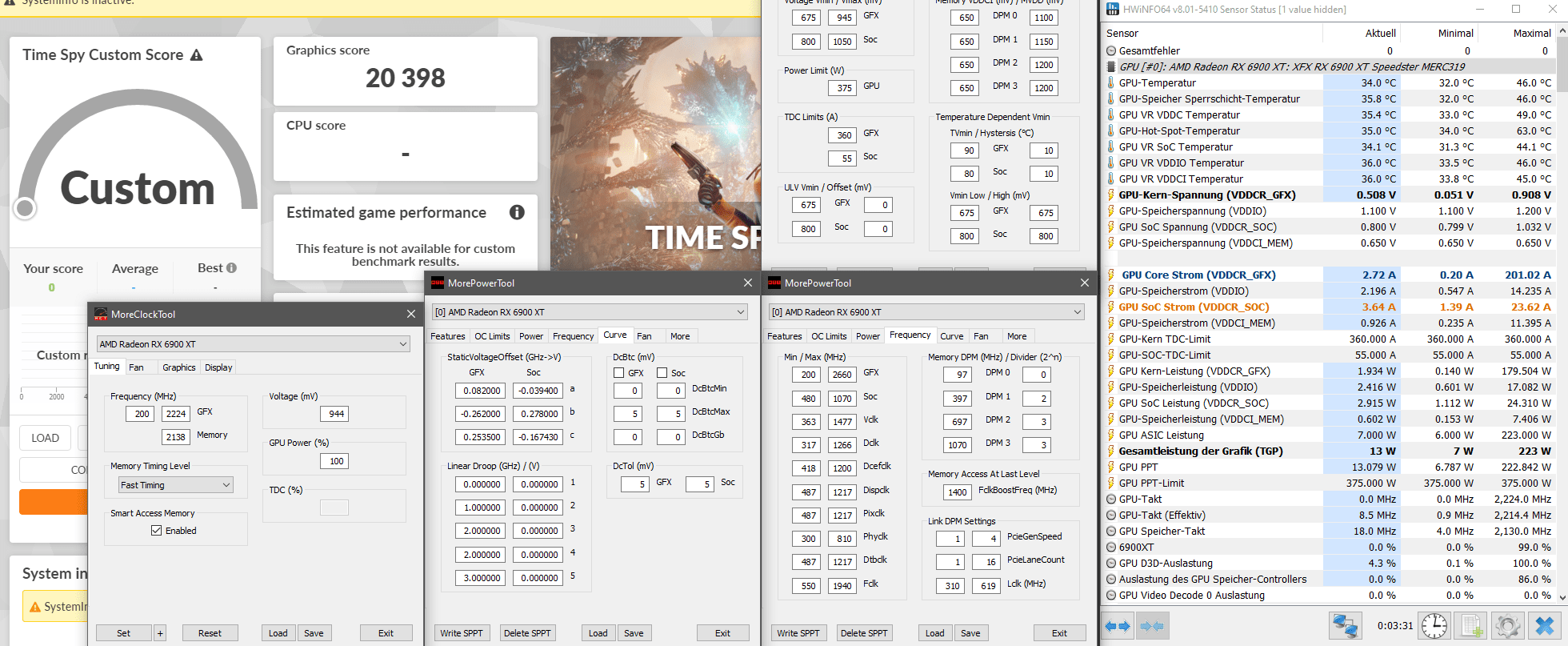Viewport: 1568px width, 646px height.
Task: Enable the GFX DcBtc checkbox
Action: [x=618, y=373]
